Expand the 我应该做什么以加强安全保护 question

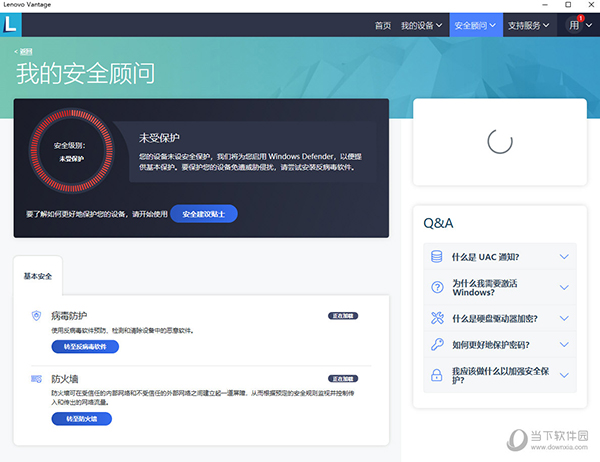[500, 375]
